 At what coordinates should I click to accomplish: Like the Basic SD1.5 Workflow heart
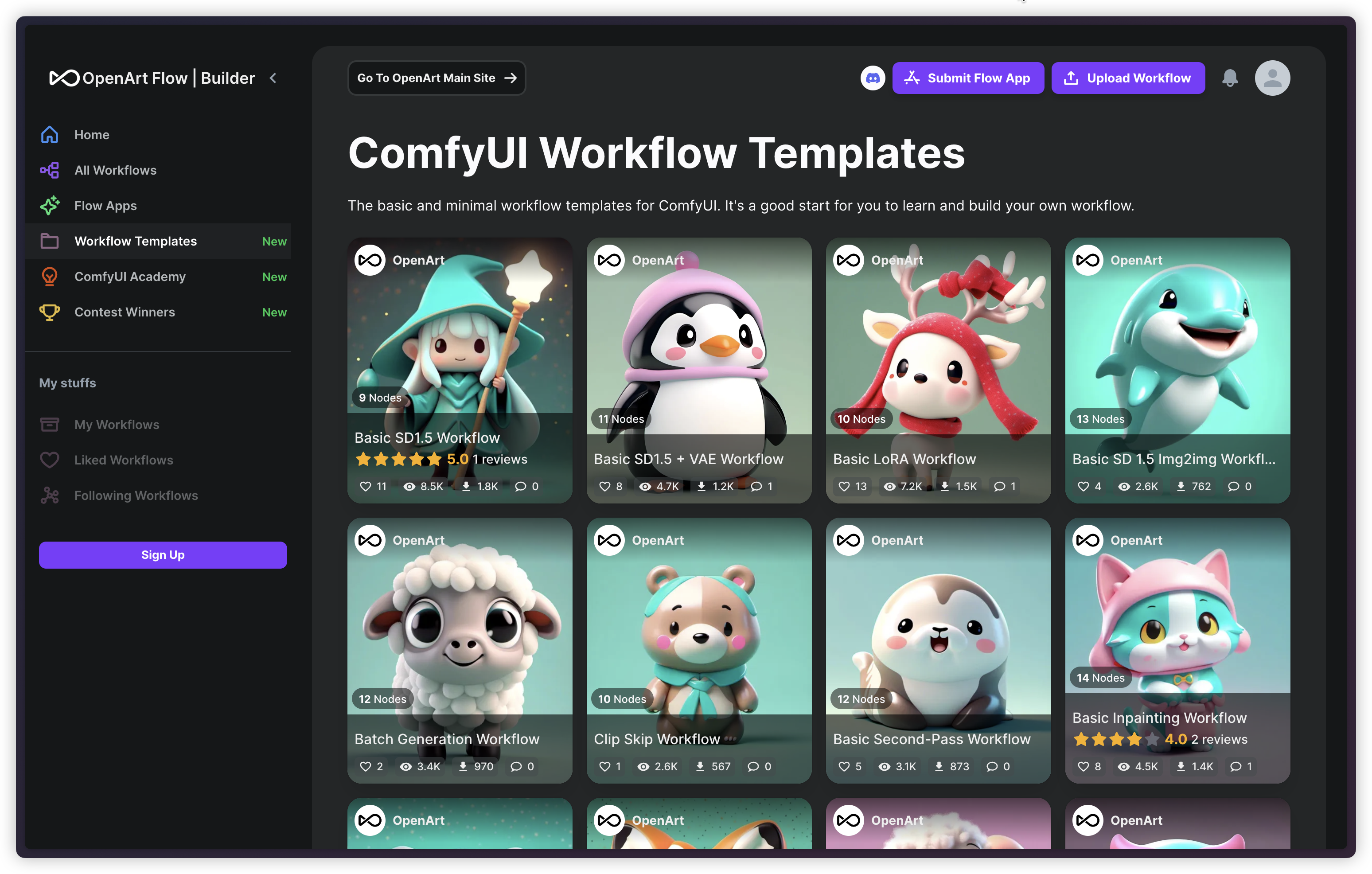click(365, 487)
